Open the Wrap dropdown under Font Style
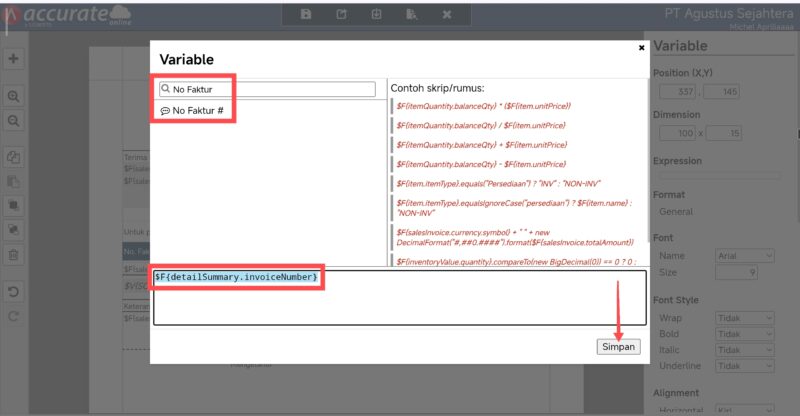800x416 pixels. pos(745,318)
